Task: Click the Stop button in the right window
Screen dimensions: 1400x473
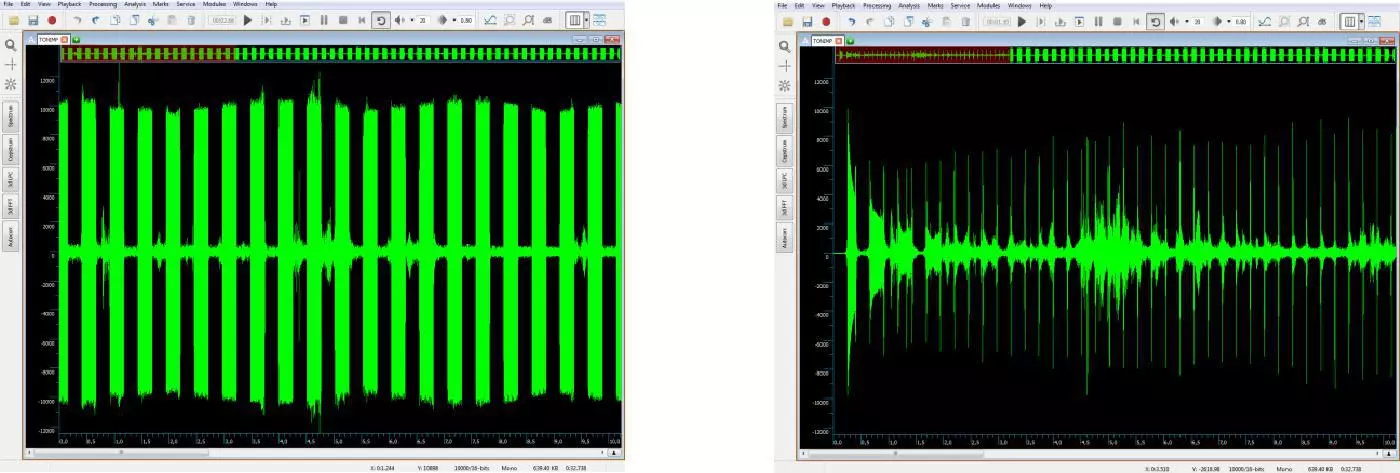Action: pos(1117,21)
